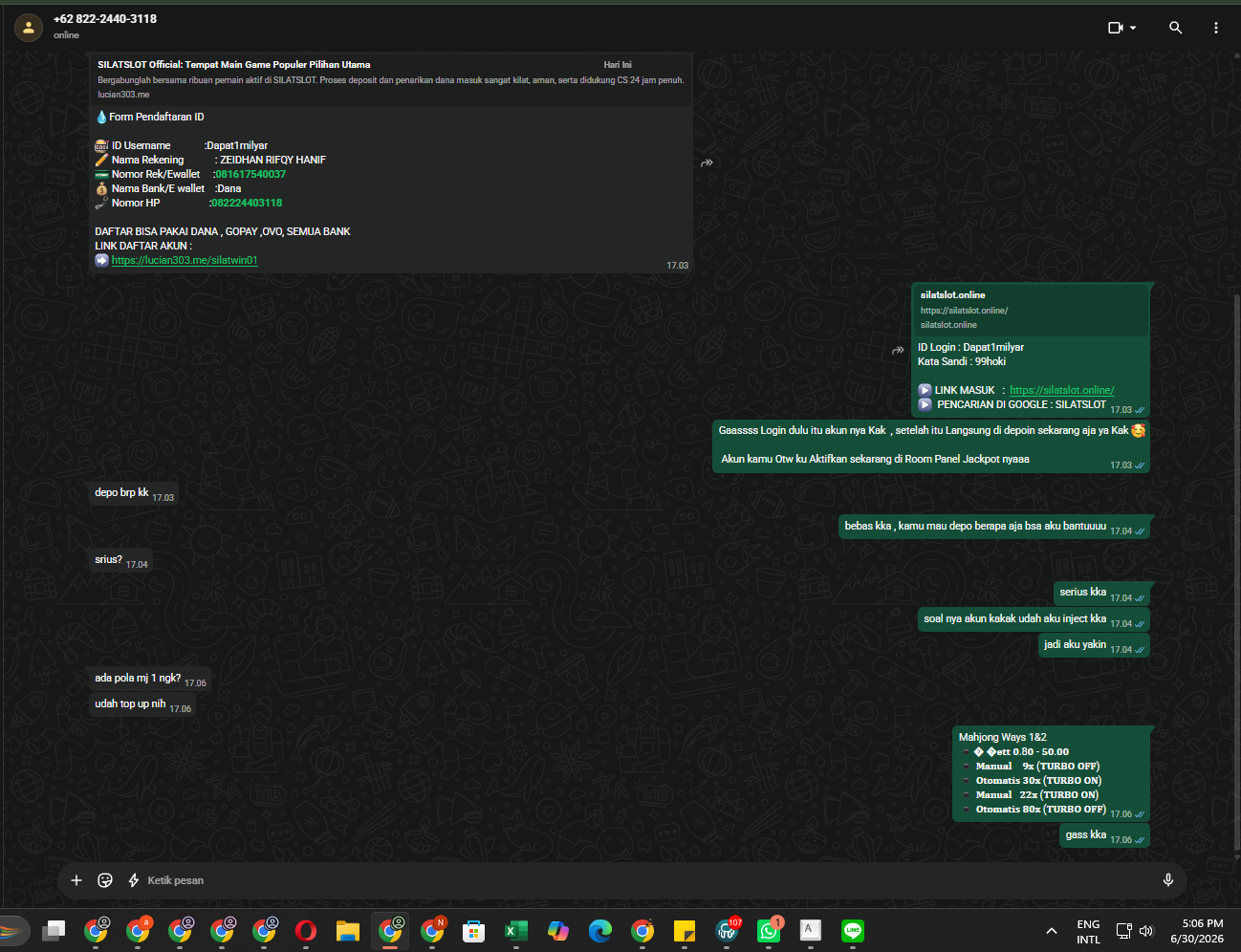
Task: Open the emoji and sticker picker
Action: coord(105,880)
